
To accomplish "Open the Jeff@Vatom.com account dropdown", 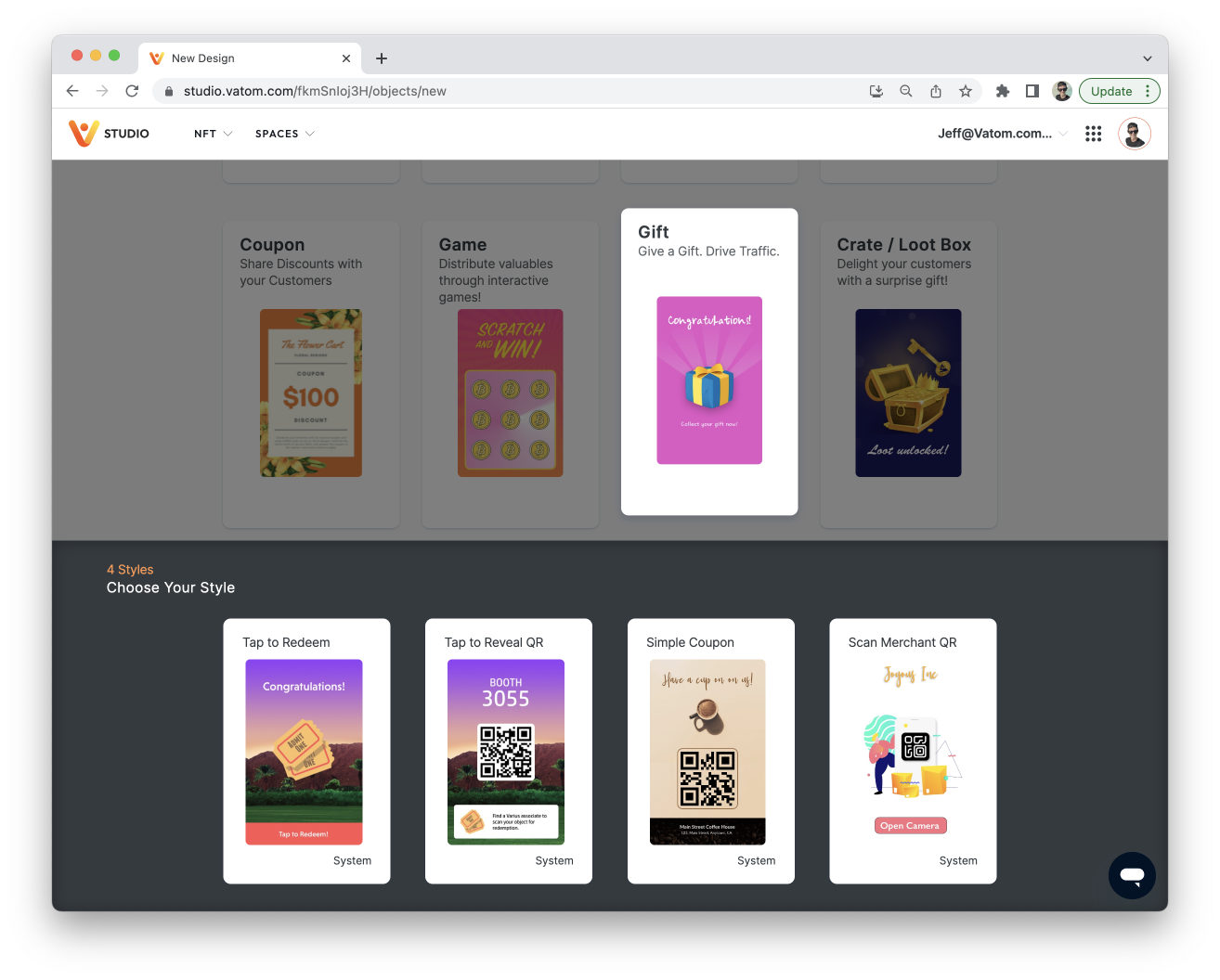I will click(x=1003, y=134).
